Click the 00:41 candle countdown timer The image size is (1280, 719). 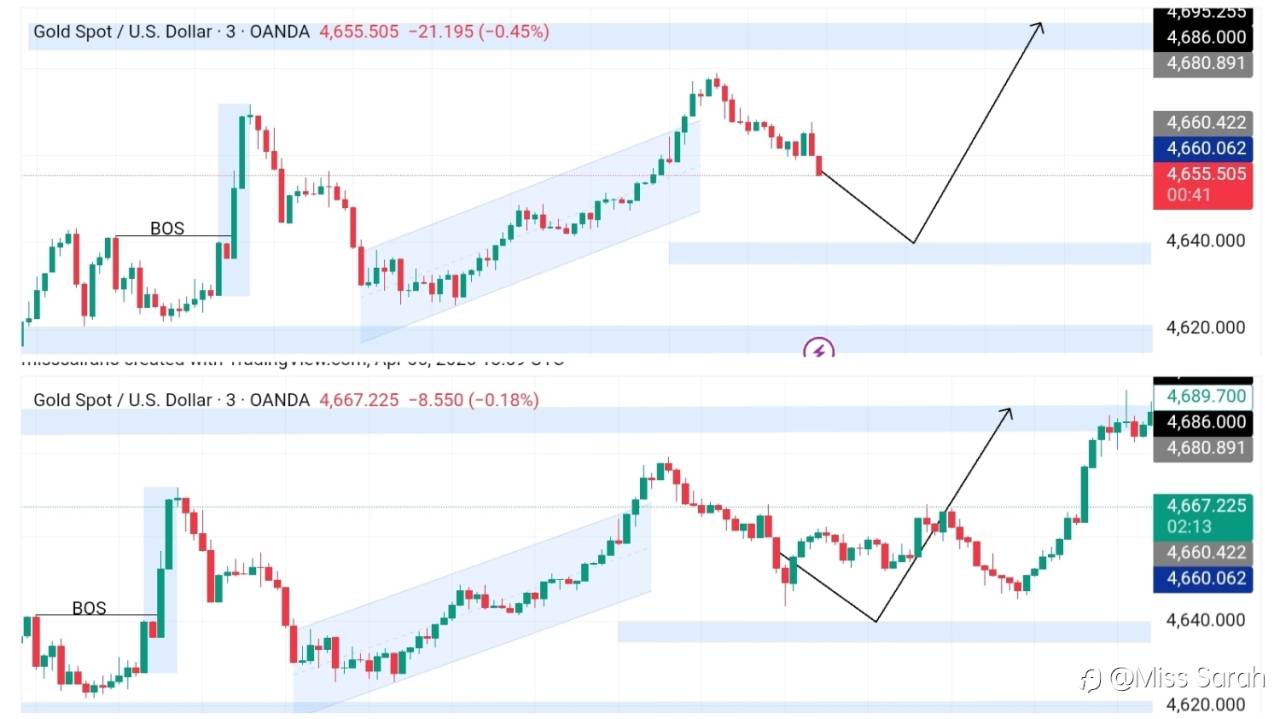point(1187,195)
